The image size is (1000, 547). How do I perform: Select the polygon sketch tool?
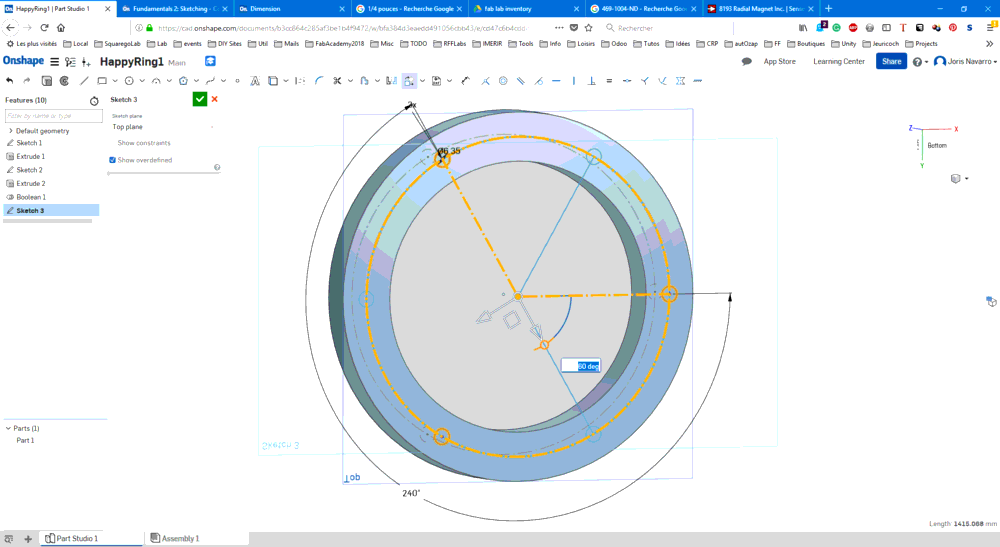[x=184, y=81]
